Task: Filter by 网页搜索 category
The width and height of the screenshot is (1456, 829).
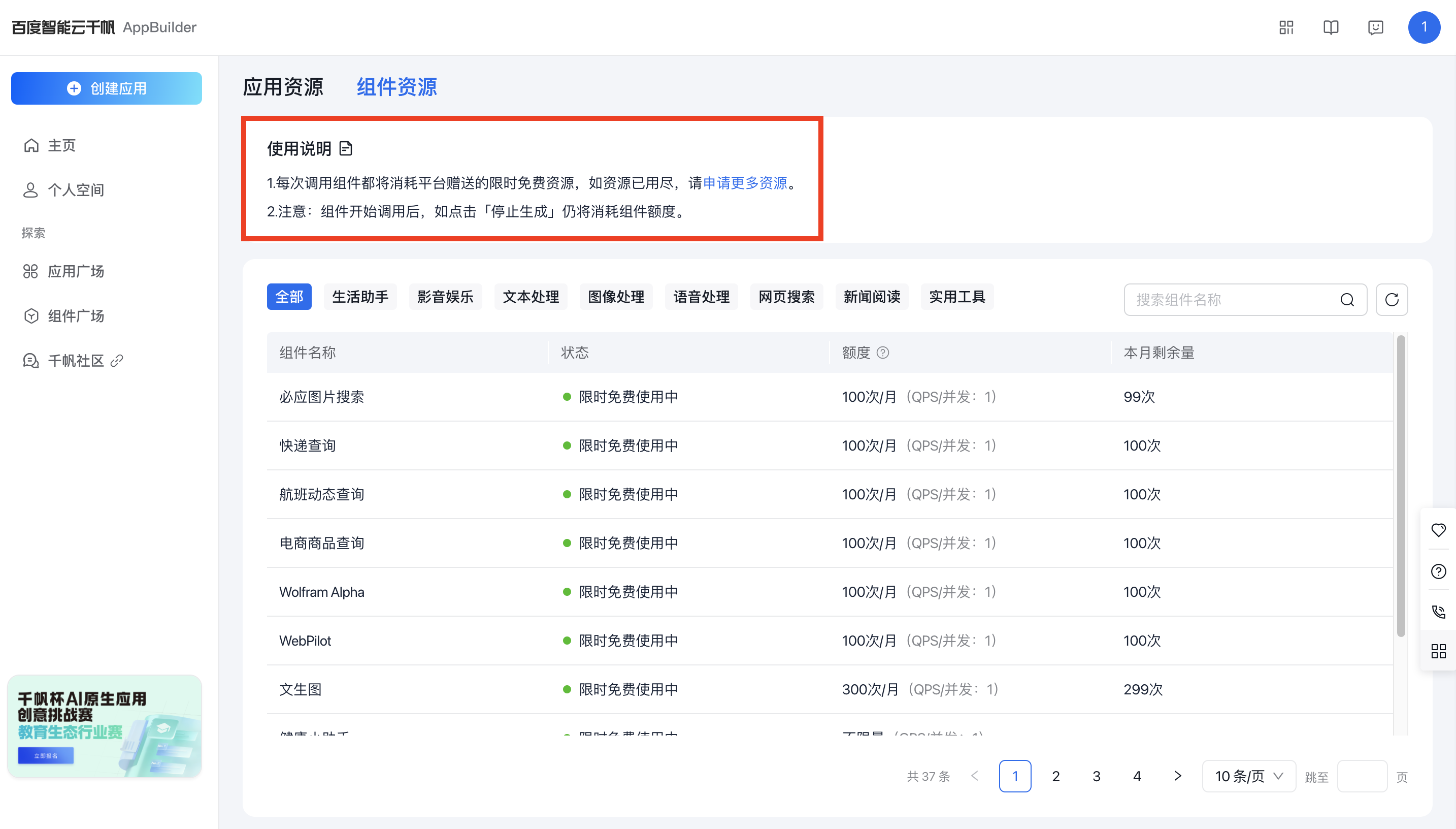Action: (787, 297)
